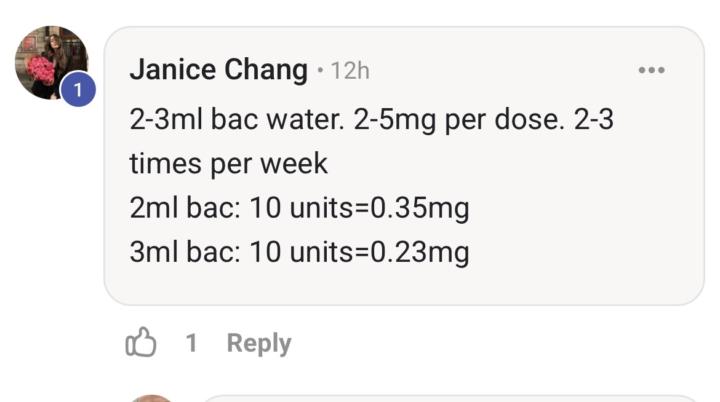Viewport: 720px width, 402px height.
Task: Click the '3ml bac: 10 units=0.23mg' line
Action: point(299,252)
